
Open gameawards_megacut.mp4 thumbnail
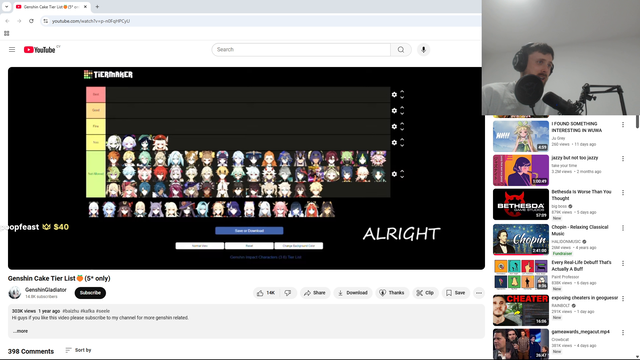click(x=521, y=344)
